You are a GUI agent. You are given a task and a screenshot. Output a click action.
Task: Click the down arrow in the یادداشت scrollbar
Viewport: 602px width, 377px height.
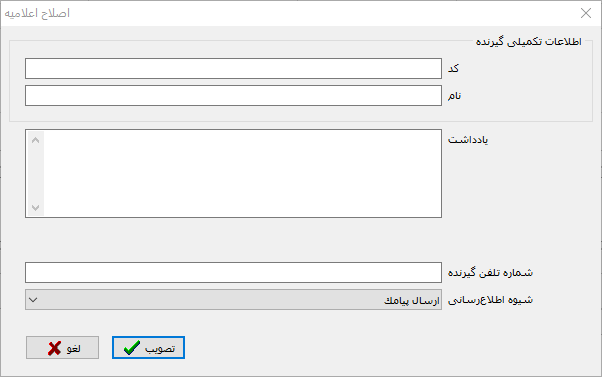tap(36, 208)
